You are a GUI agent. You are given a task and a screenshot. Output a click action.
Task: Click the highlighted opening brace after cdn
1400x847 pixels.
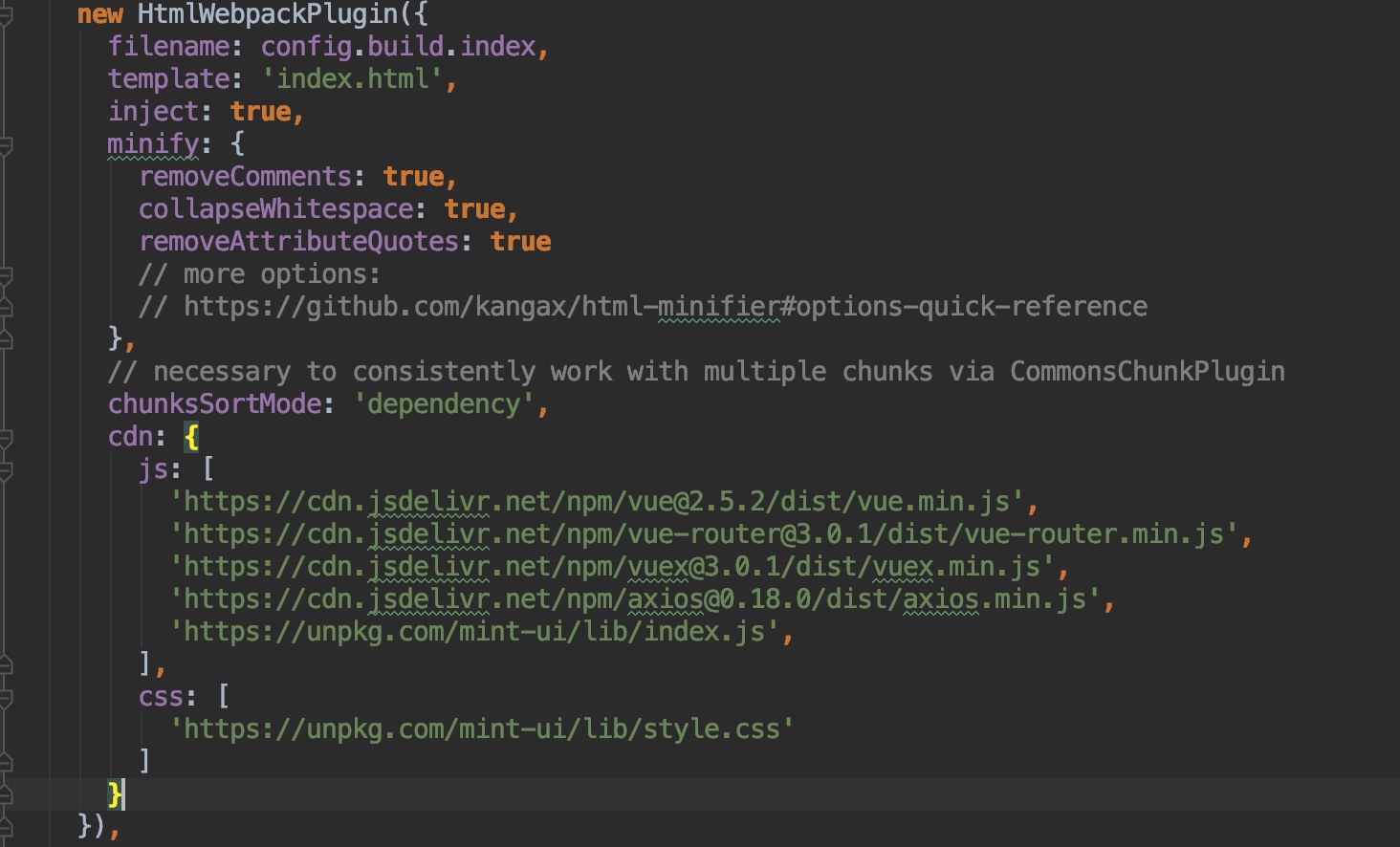(x=191, y=437)
